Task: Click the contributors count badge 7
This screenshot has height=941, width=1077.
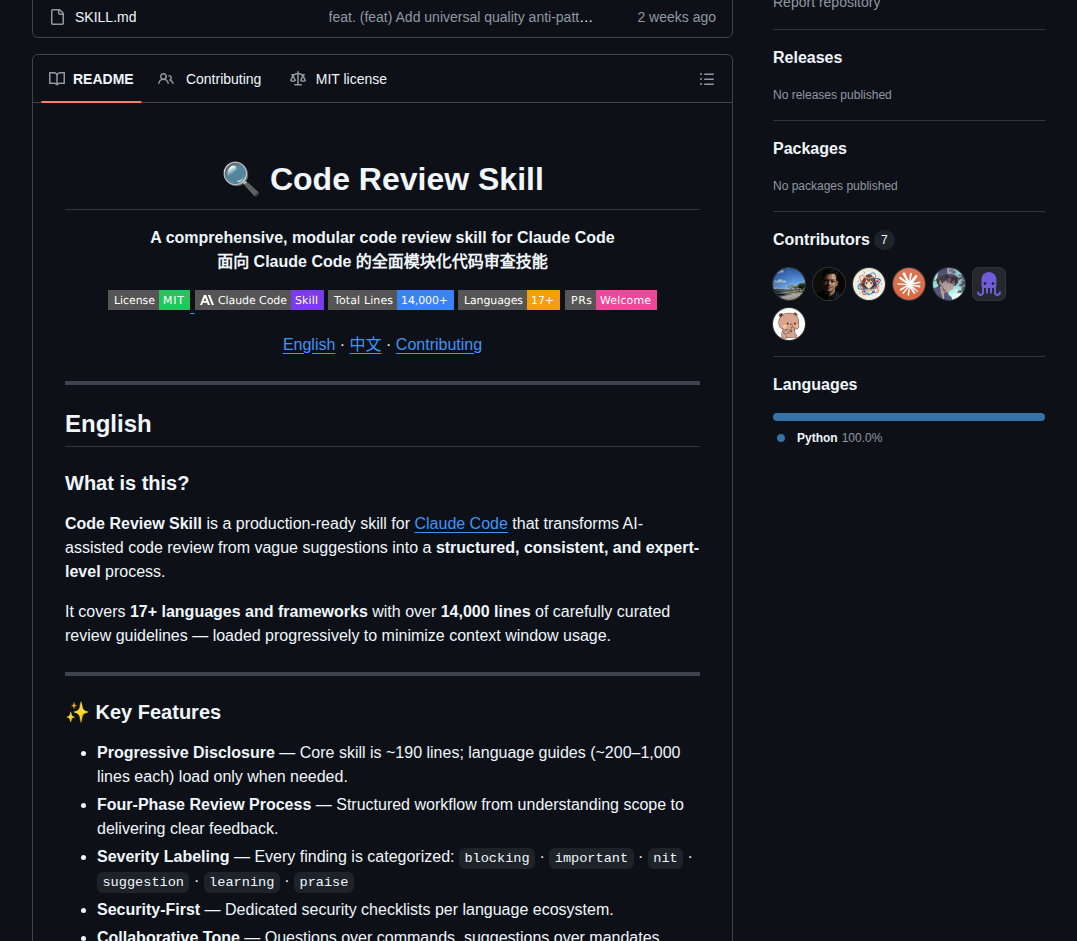Action: (x=884, y=240)
